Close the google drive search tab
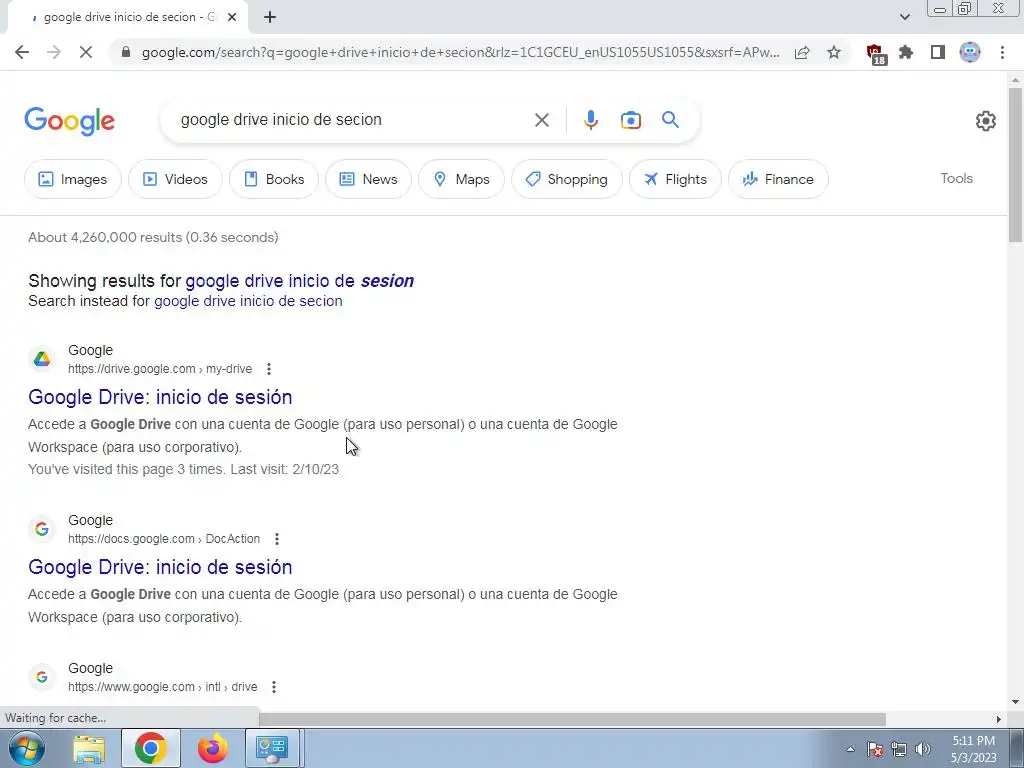This screenshot has height=768, width=1024. 232,17
